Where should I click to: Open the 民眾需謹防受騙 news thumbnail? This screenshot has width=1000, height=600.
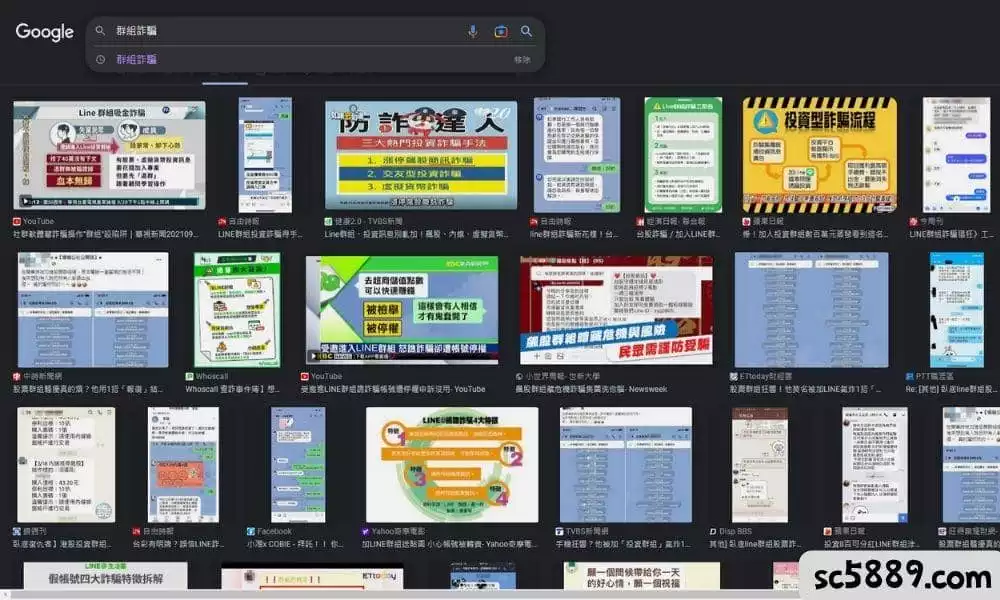click(616, 311)
